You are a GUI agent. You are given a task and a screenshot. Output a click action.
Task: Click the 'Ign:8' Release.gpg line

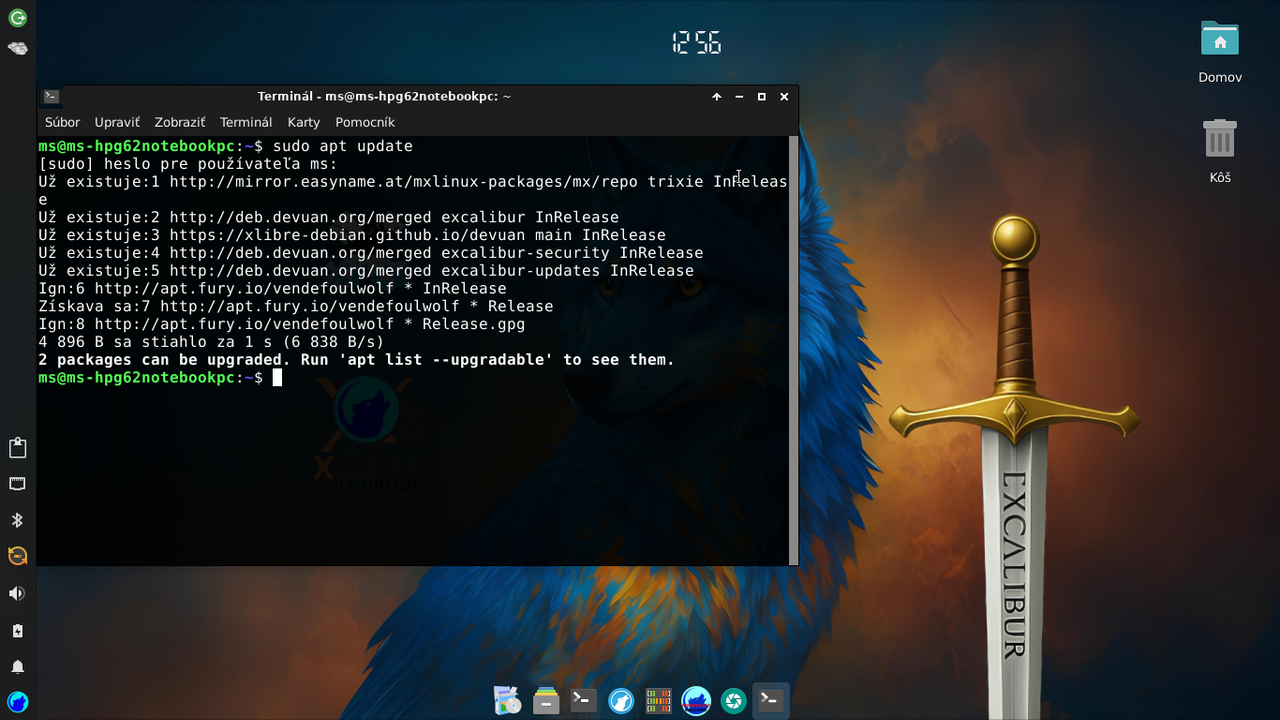(282, 324)
